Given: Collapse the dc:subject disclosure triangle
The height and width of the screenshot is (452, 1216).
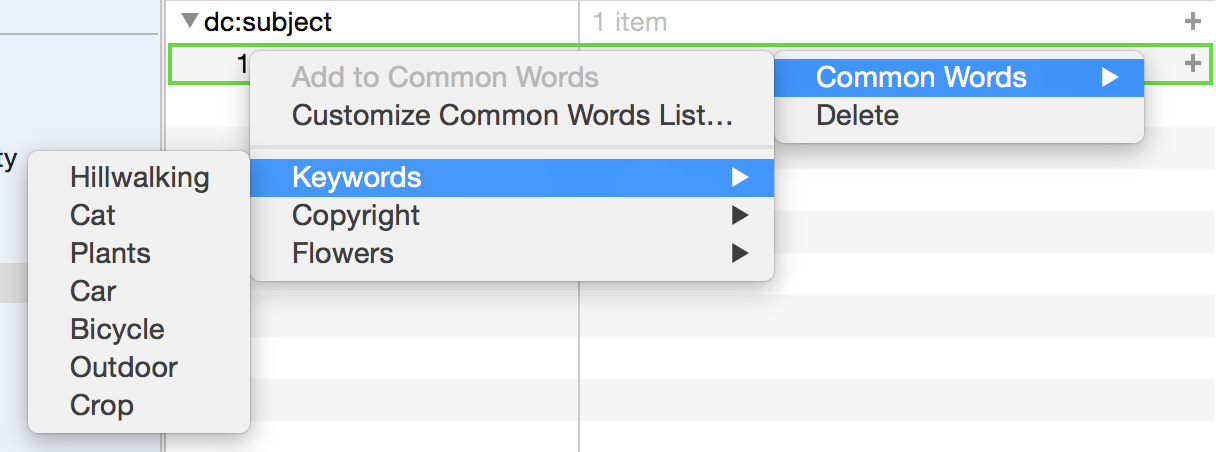Looking at the screenshot, I should tap(190, 21).
